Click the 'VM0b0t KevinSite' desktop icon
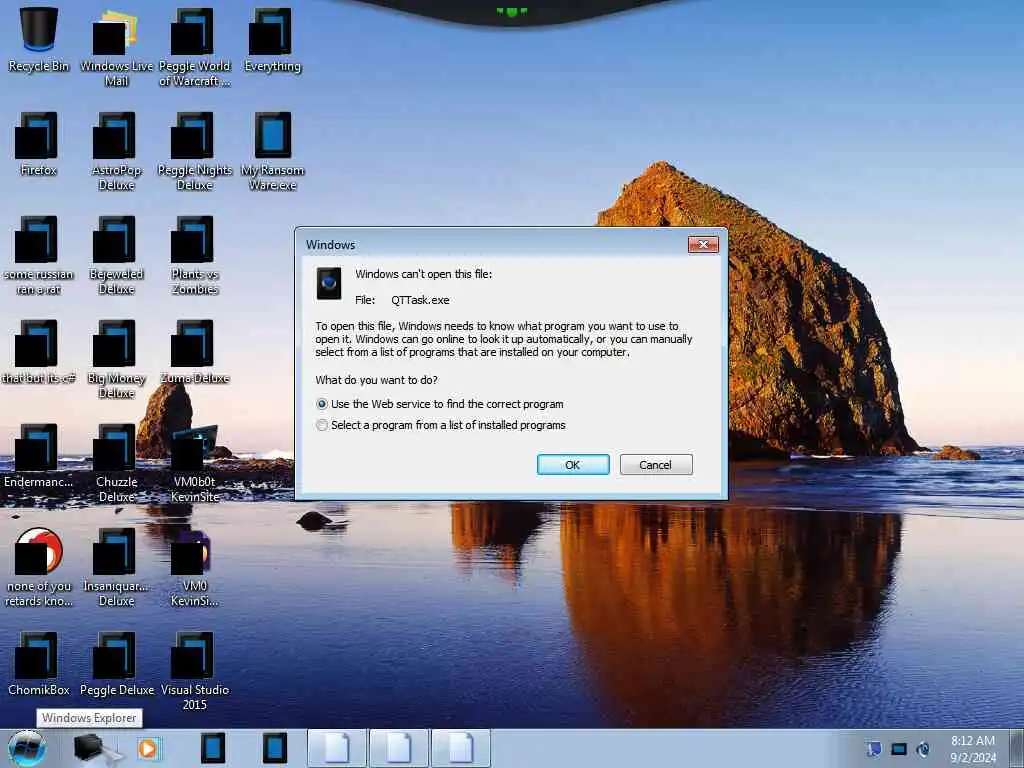 click(x=195, y=464)
